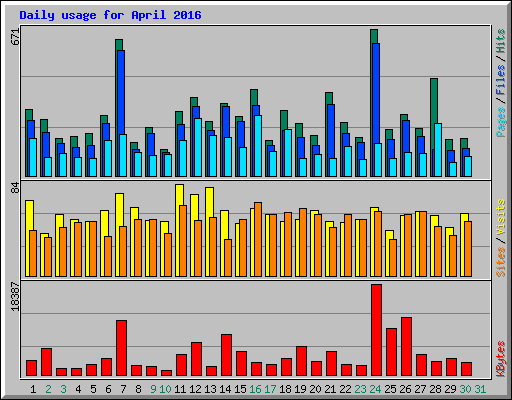Image resolution: width=512 pixels, height=400 pixels.
Task: Click the red KBytes bar for day 14
Action: click(x=227, y=355)
